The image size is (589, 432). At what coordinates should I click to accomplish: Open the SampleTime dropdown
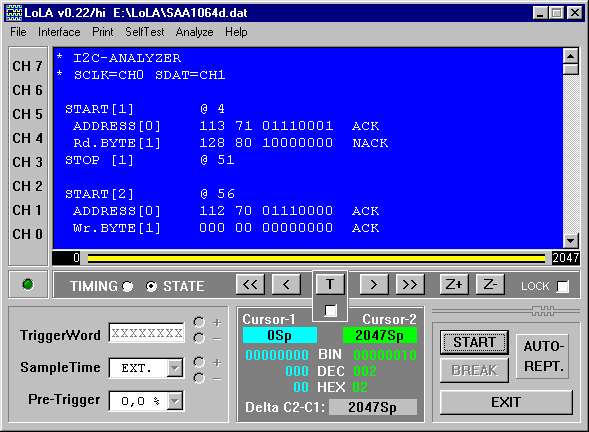pyautogui.click(x=175, y=368)
